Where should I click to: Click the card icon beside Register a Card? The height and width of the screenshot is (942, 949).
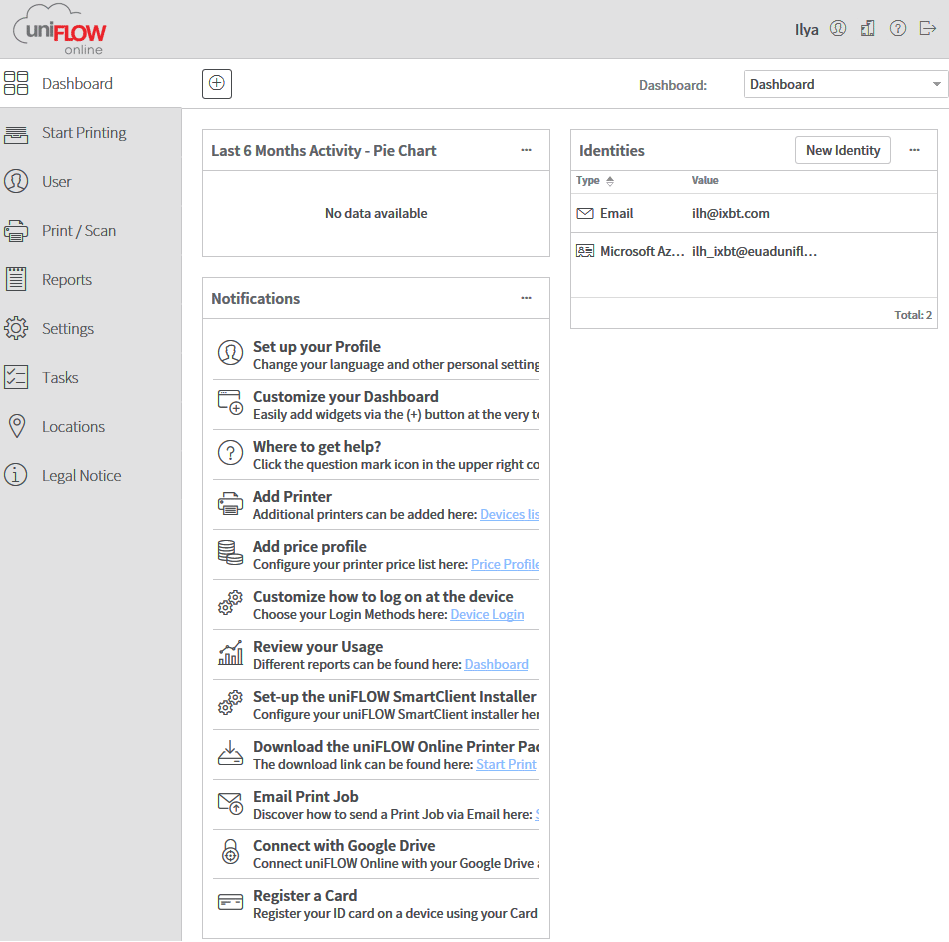[231, 902]
